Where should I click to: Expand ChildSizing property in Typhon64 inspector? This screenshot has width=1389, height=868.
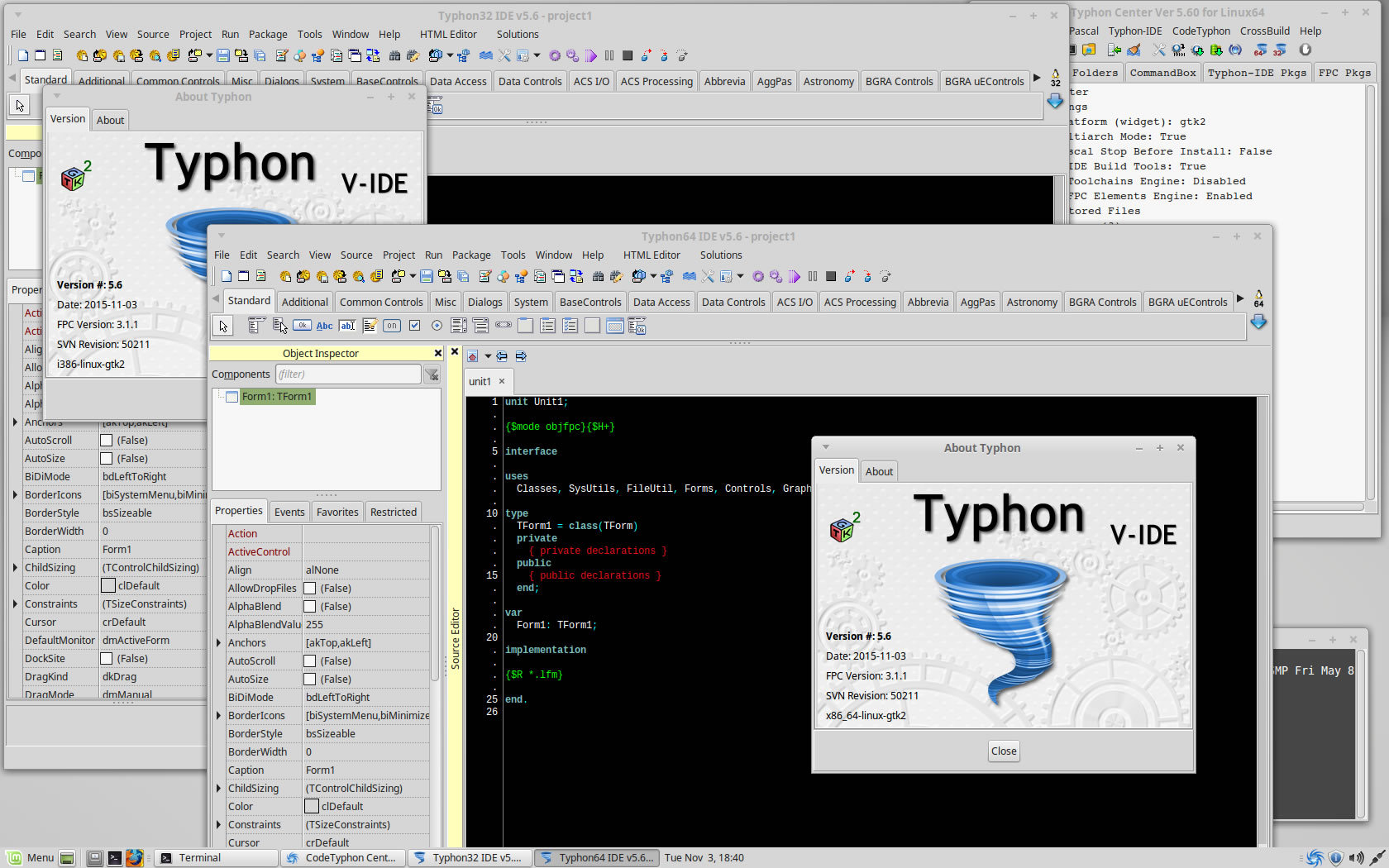pos(218,788)
